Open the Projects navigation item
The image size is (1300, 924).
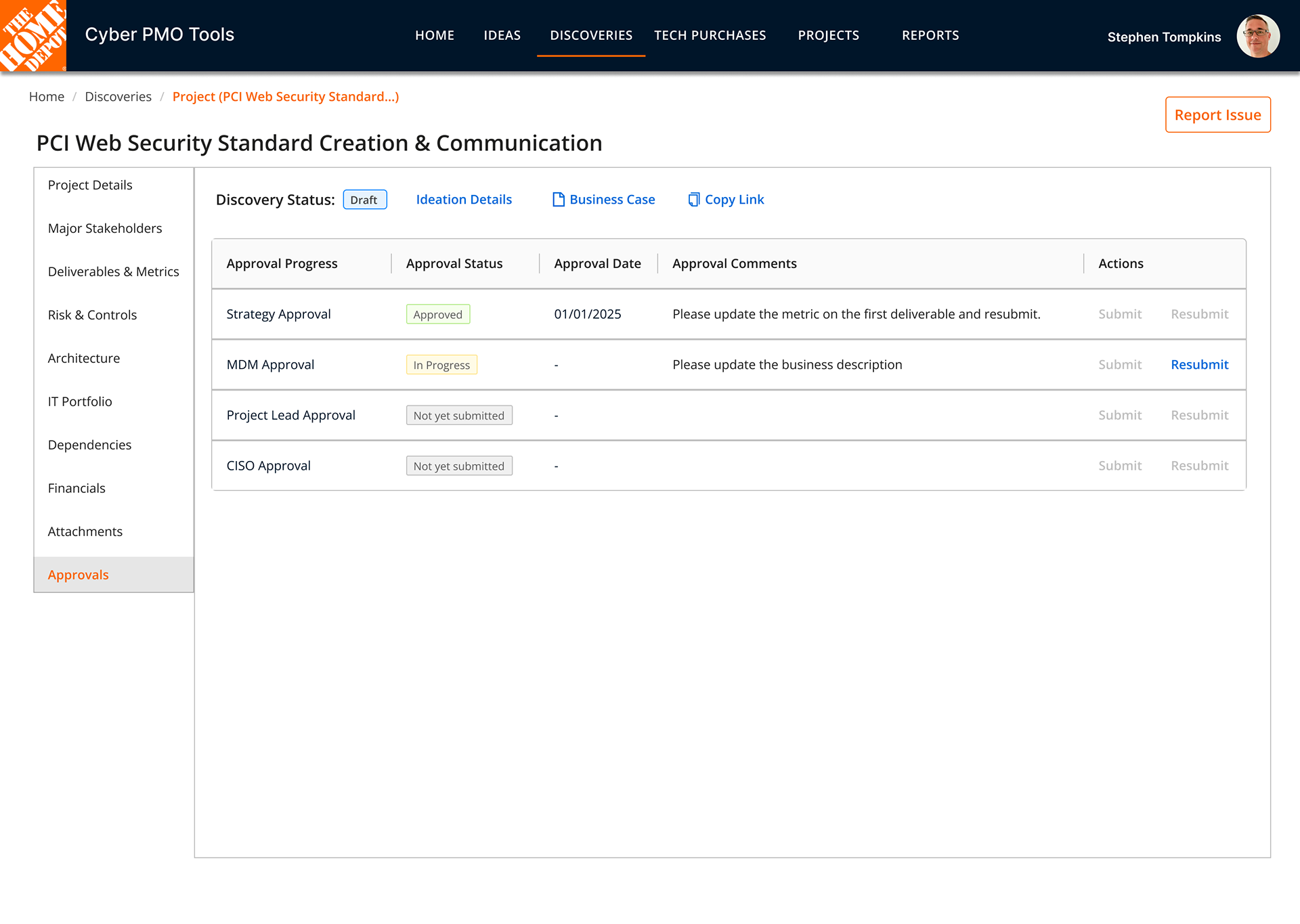click(828, 35)
